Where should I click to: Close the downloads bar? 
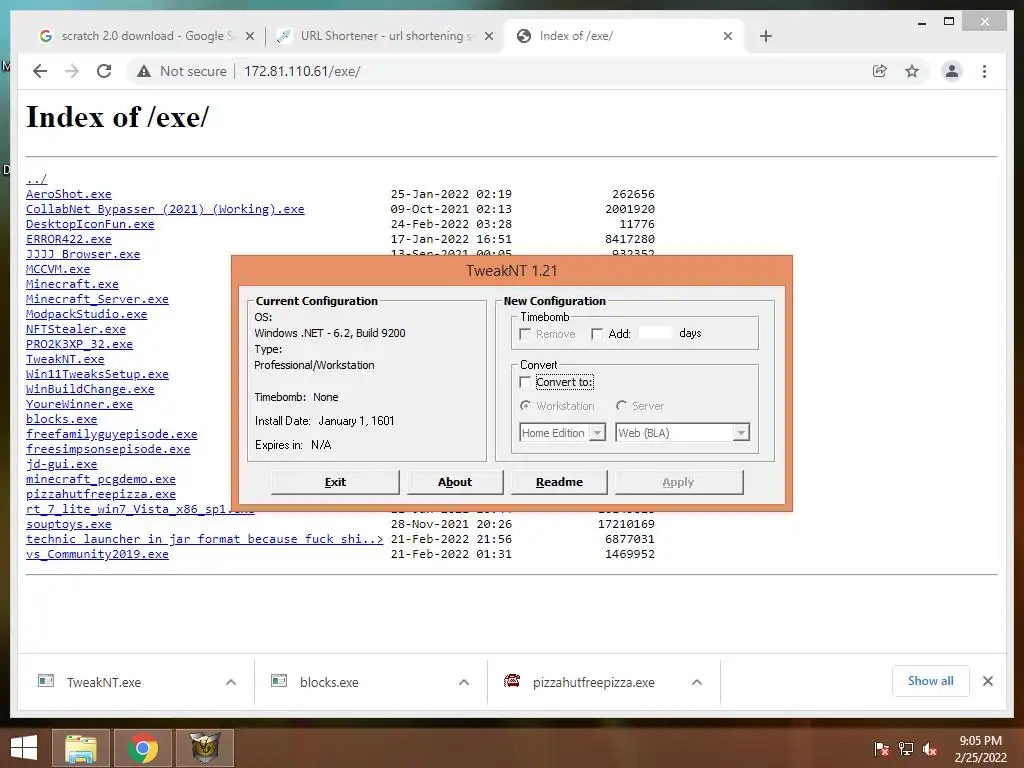(987, 681)
